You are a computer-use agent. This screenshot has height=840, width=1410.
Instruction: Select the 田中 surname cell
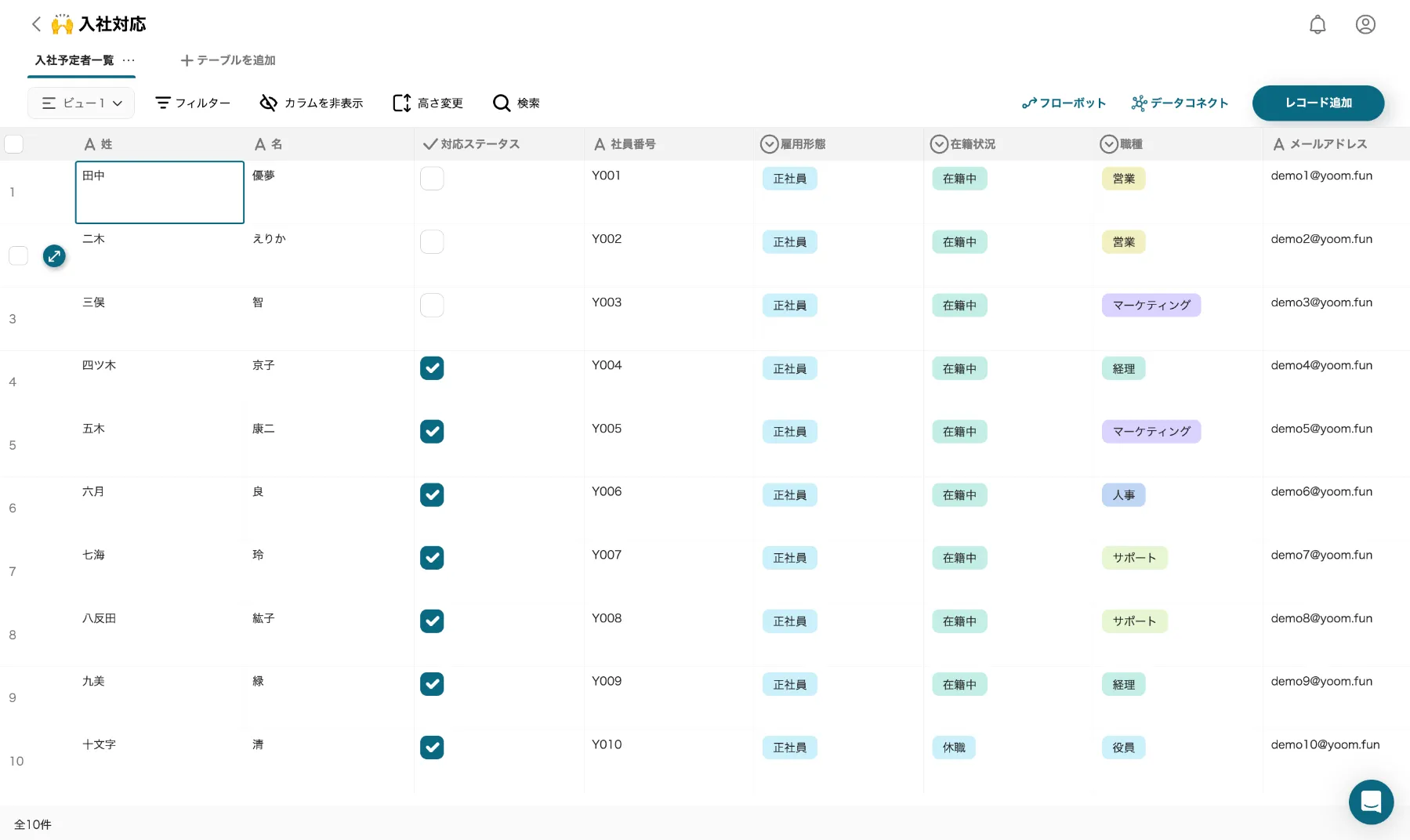pos(160,192)
